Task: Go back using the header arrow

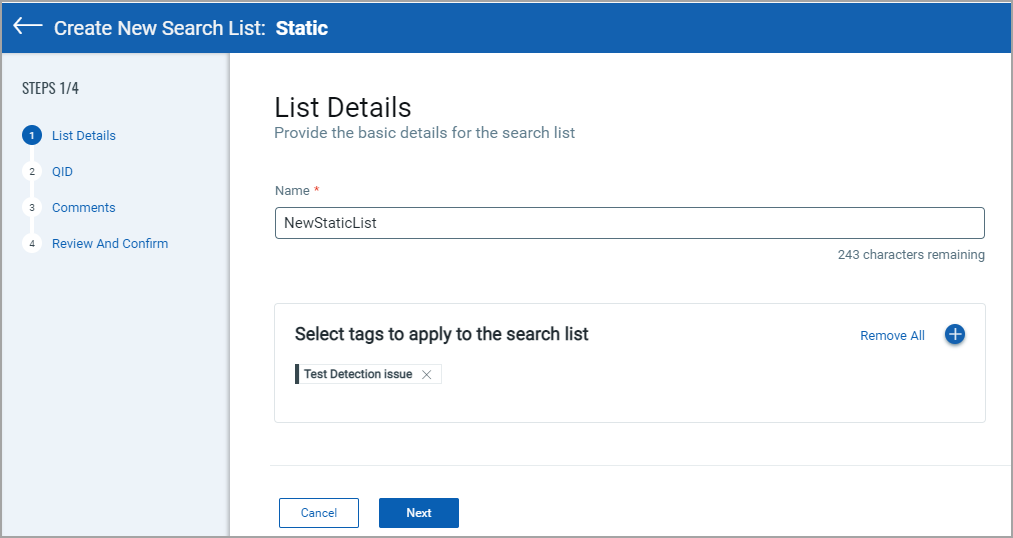Action: coord(28,26)
